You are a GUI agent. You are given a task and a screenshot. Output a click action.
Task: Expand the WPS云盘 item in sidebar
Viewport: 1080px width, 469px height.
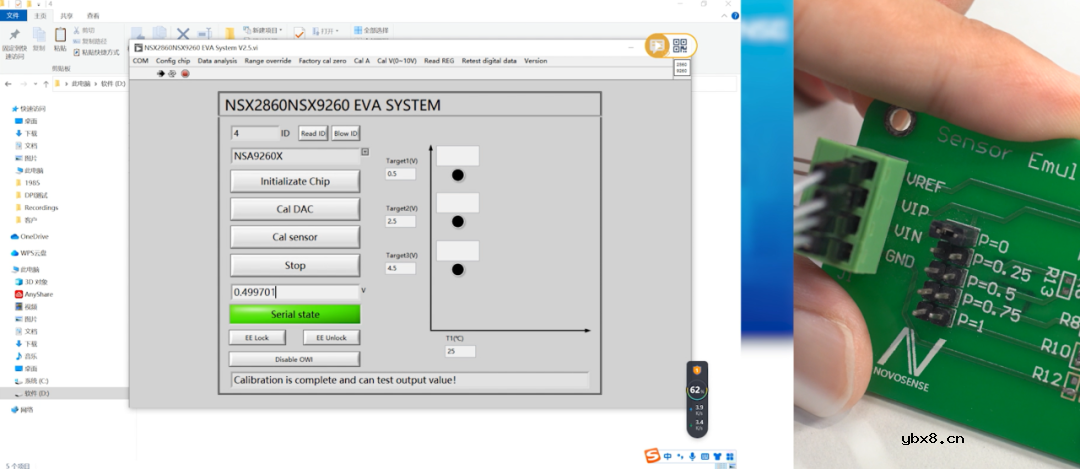pyautogui.click(x=12, y=253)
